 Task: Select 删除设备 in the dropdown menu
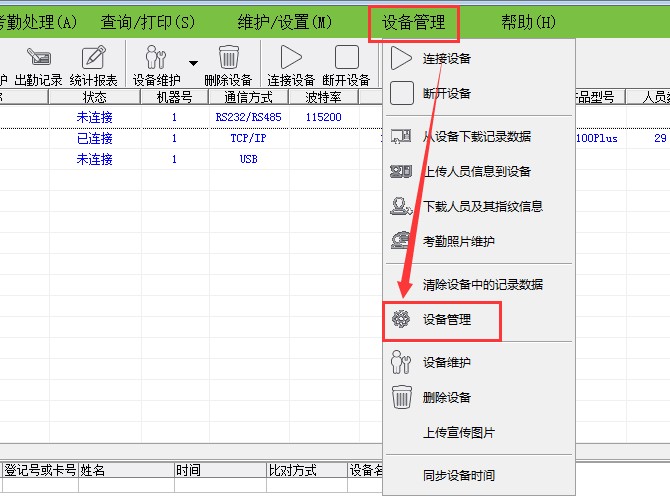479,397
